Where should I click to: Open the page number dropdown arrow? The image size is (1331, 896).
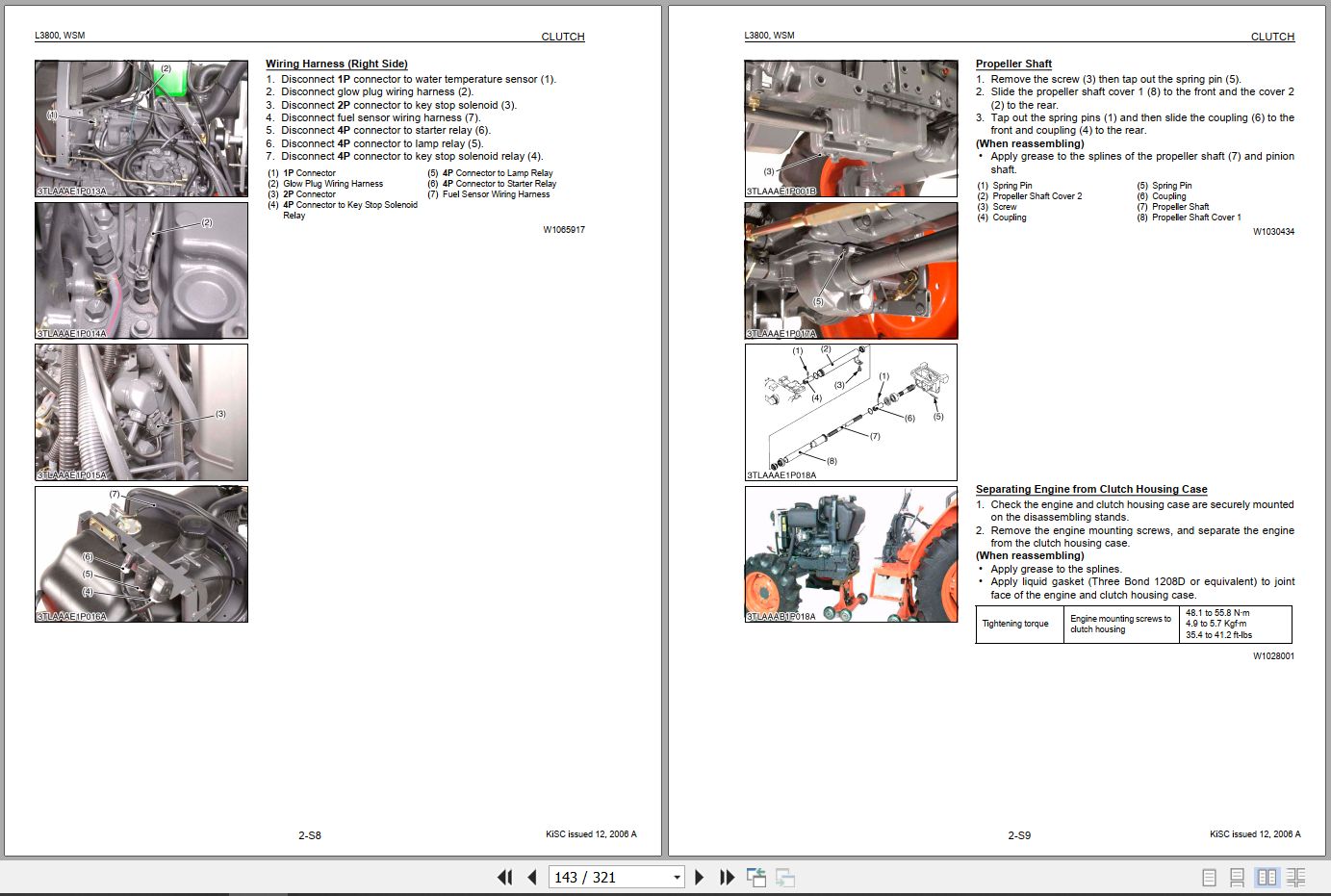(677, 877)
